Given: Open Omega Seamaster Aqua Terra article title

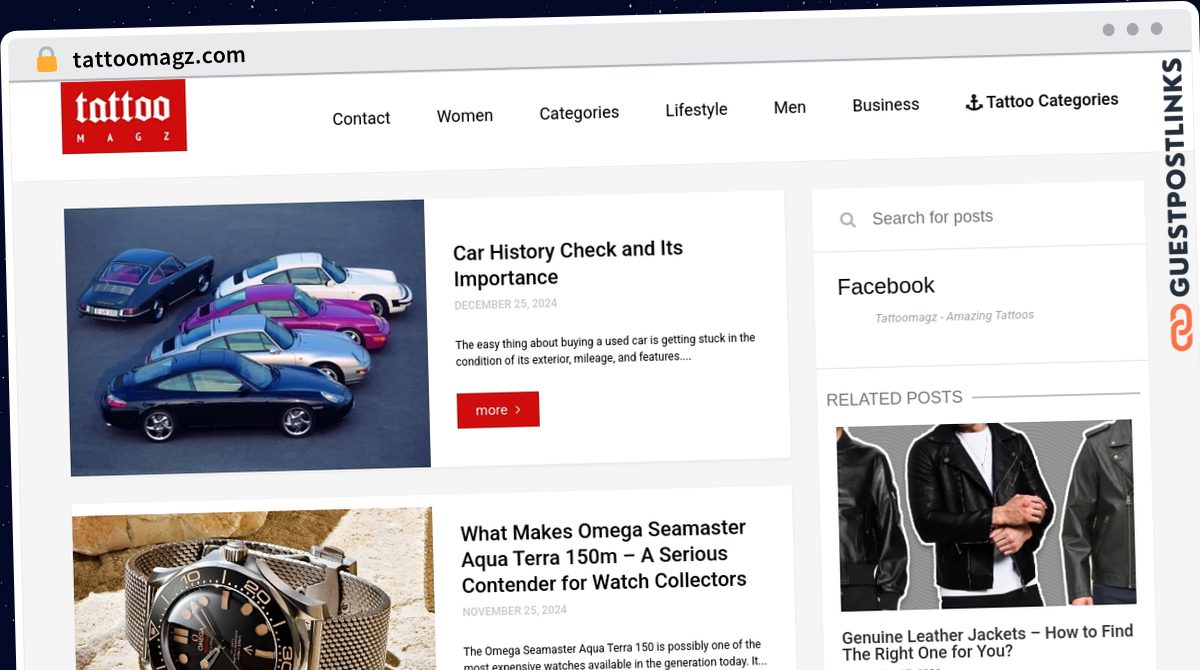Looking at the screenshot, I should tap(604, 556).
